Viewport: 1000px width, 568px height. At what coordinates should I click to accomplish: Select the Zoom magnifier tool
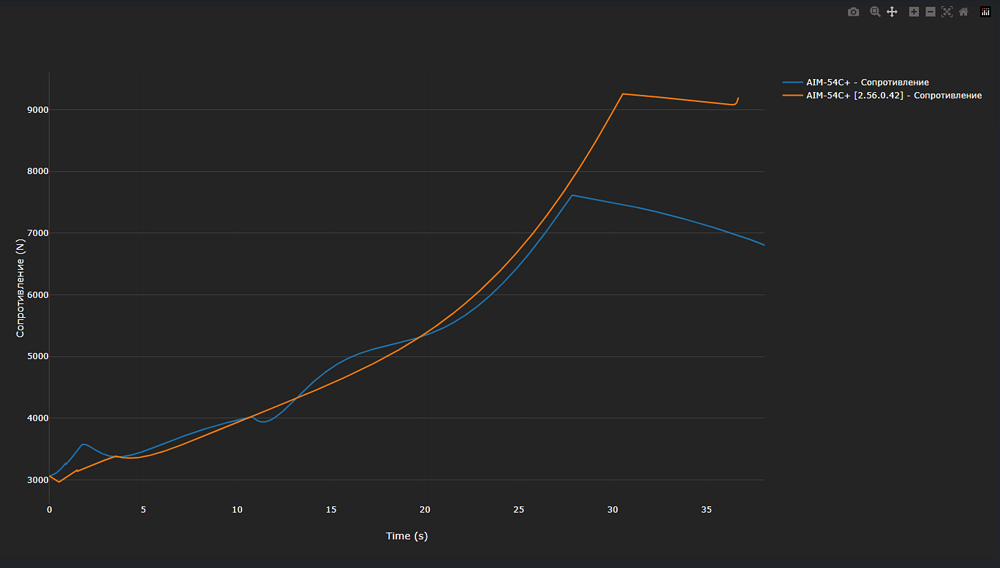tap(875, 12)
